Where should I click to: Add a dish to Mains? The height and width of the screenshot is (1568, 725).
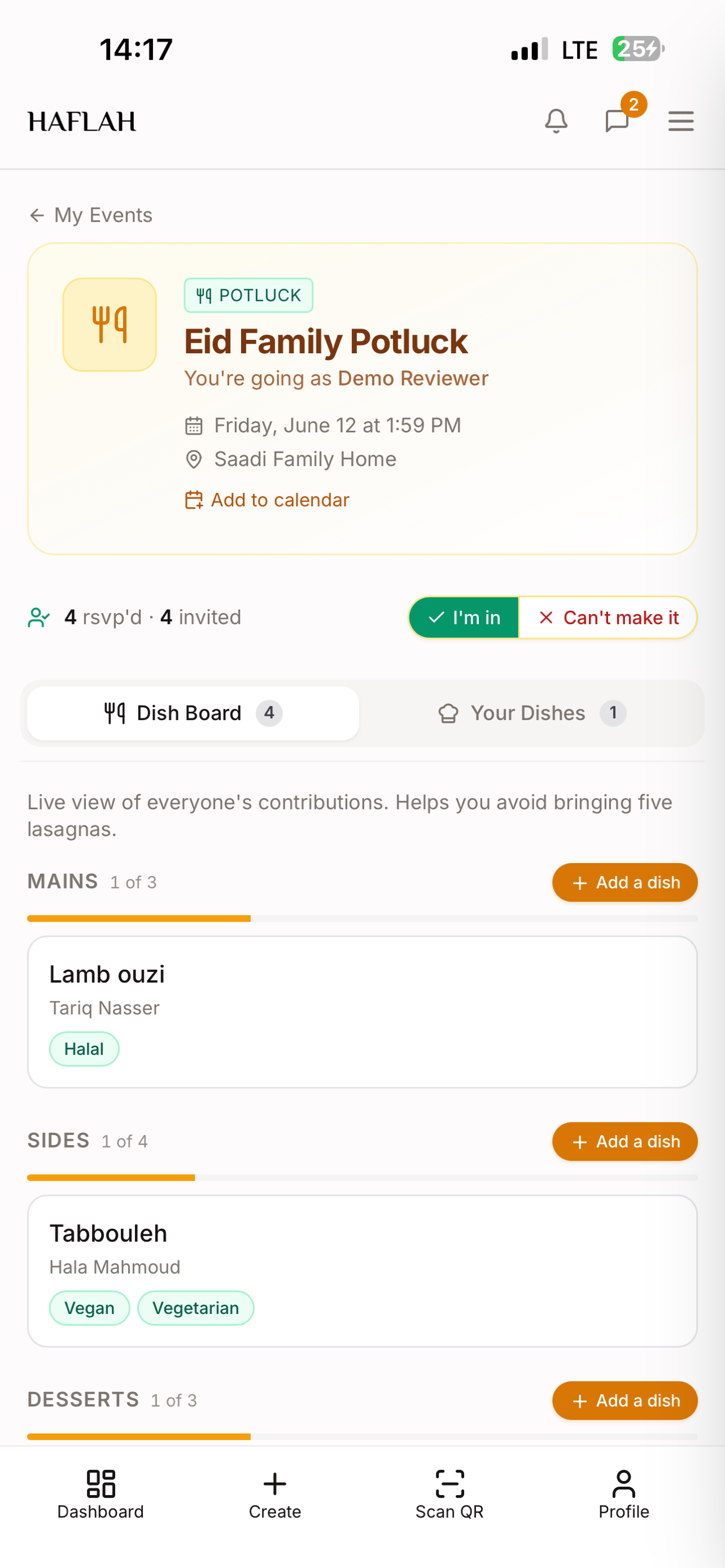point(624,882)
